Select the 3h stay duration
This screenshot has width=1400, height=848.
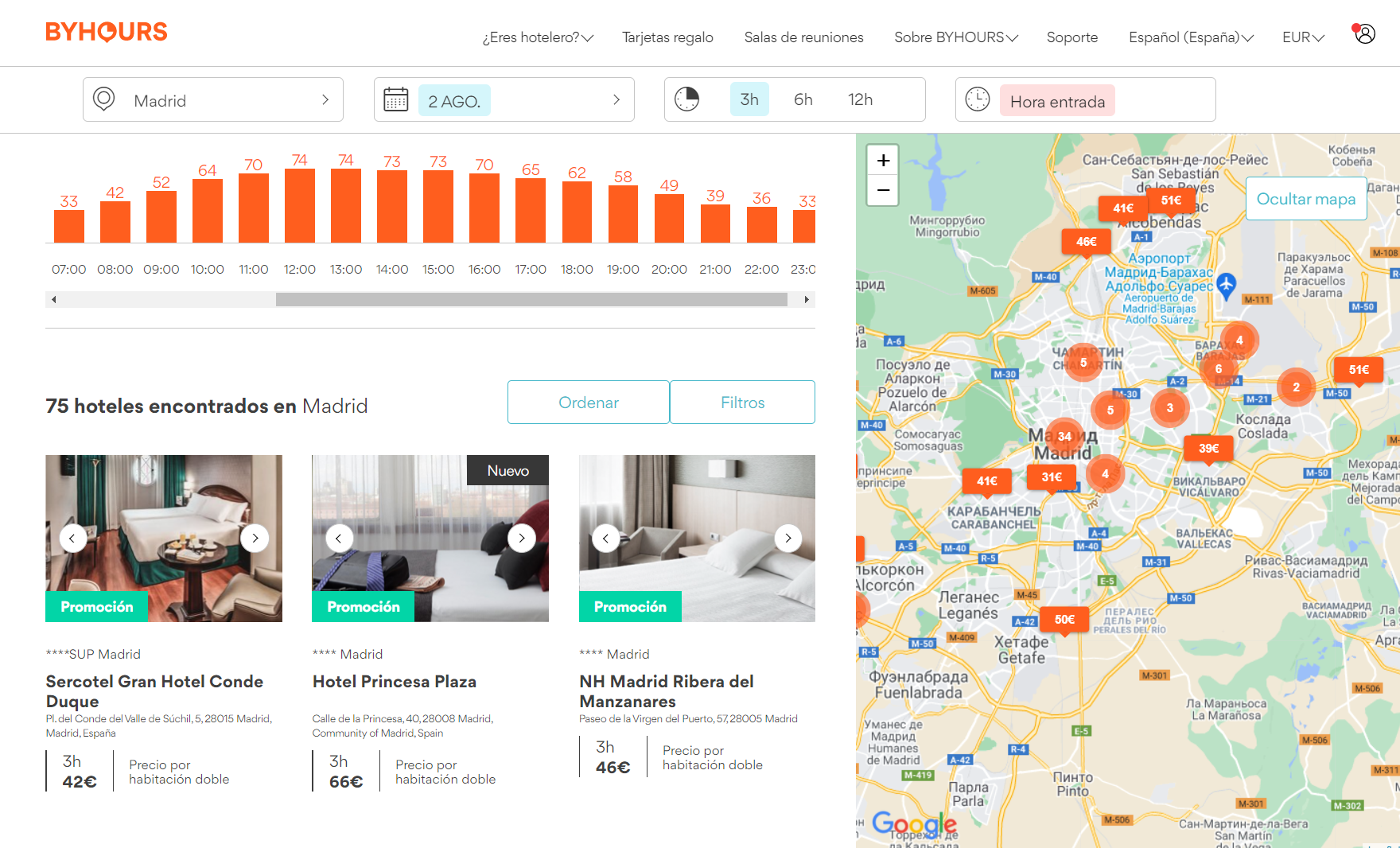click(749, 99)
